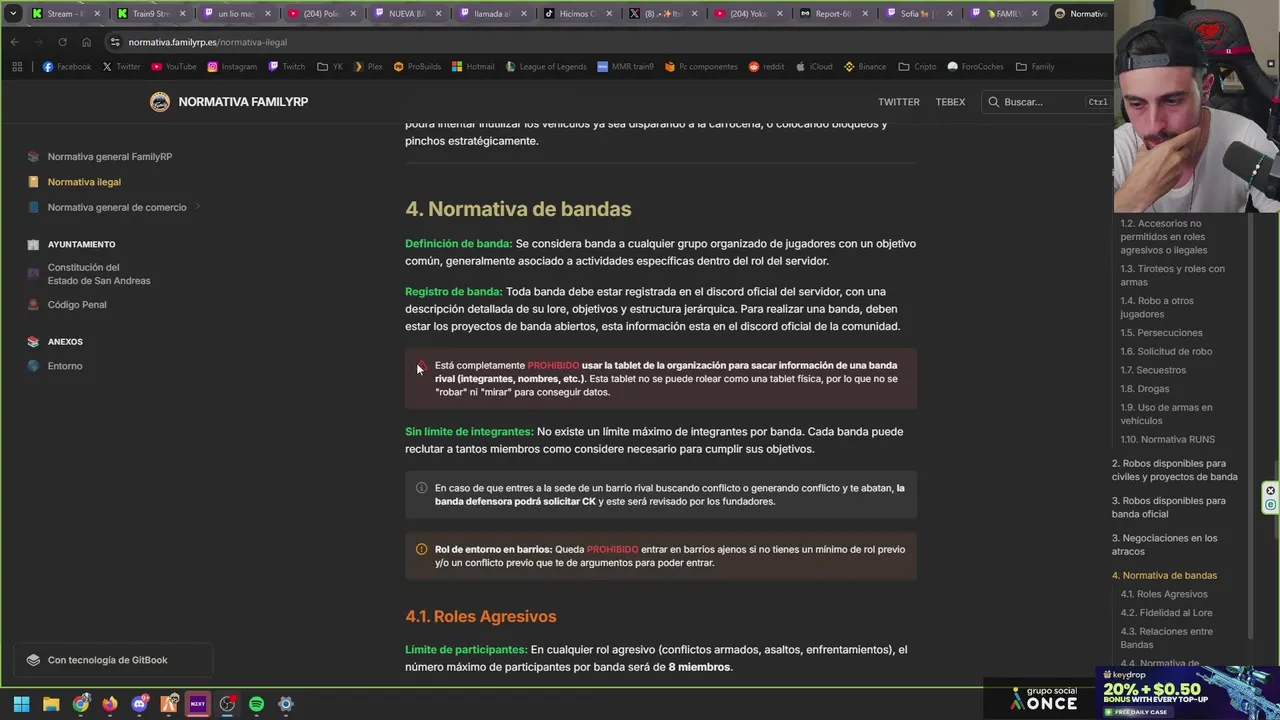Open the Instagram bookmark
Viewport: 1280px width, 720px height.
[x=232, y=67]
